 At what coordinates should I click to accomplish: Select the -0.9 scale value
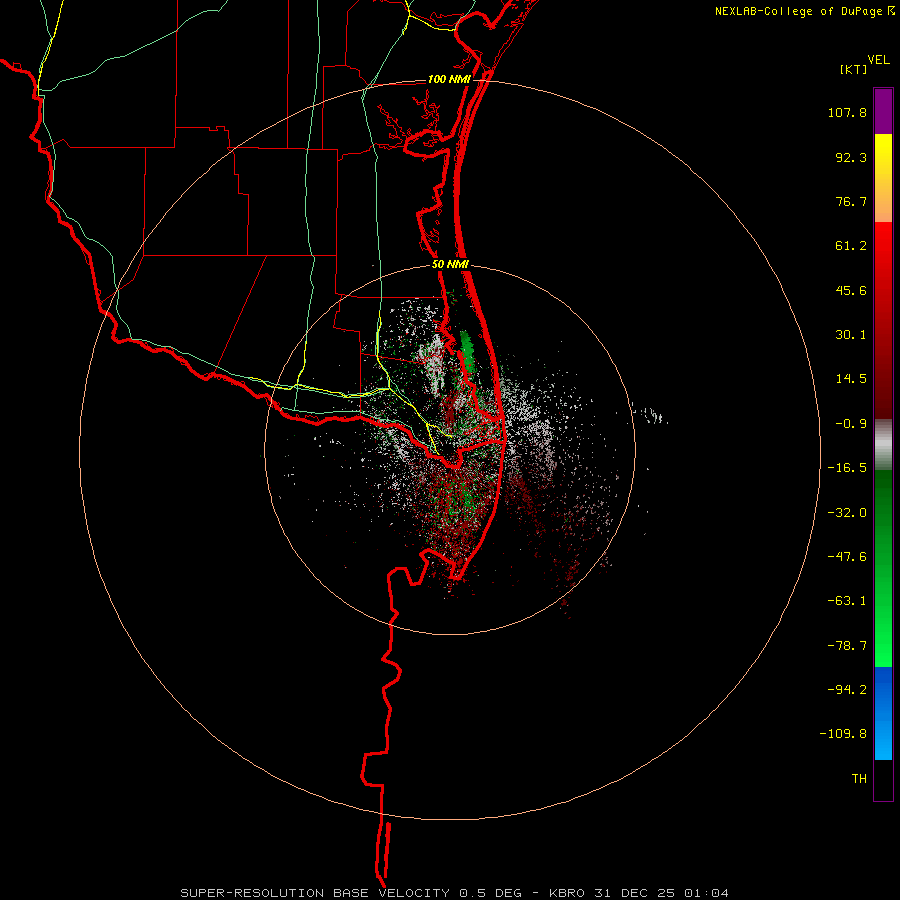(x=851, y=424)
